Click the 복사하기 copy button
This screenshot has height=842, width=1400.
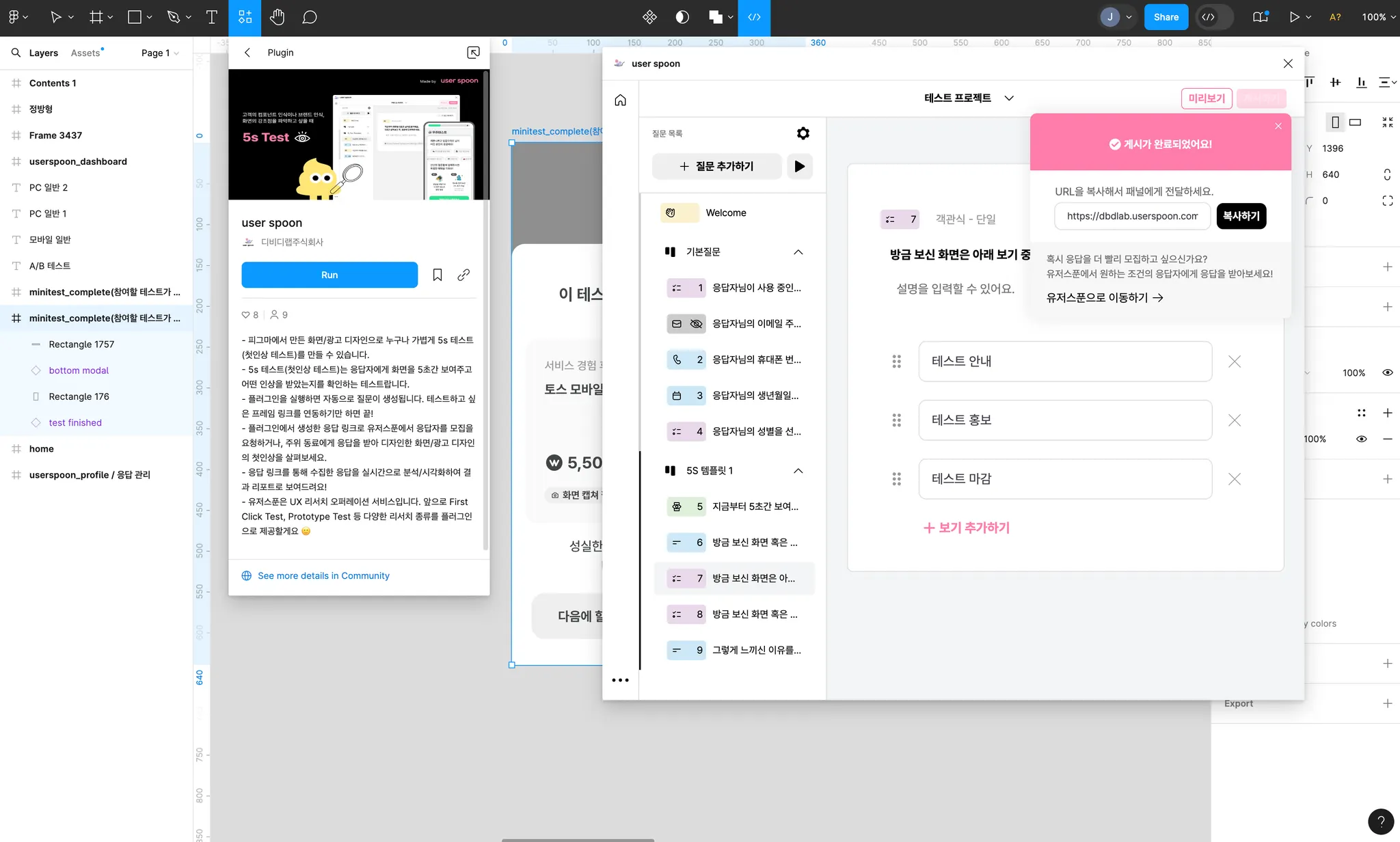click(1241, 216)
